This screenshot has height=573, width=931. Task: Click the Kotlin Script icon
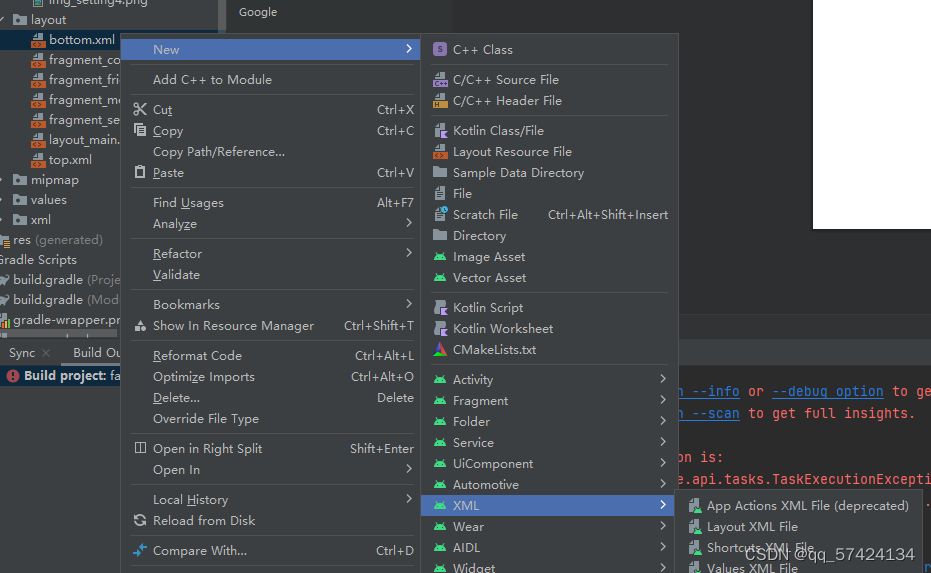(x=440, y=308)
